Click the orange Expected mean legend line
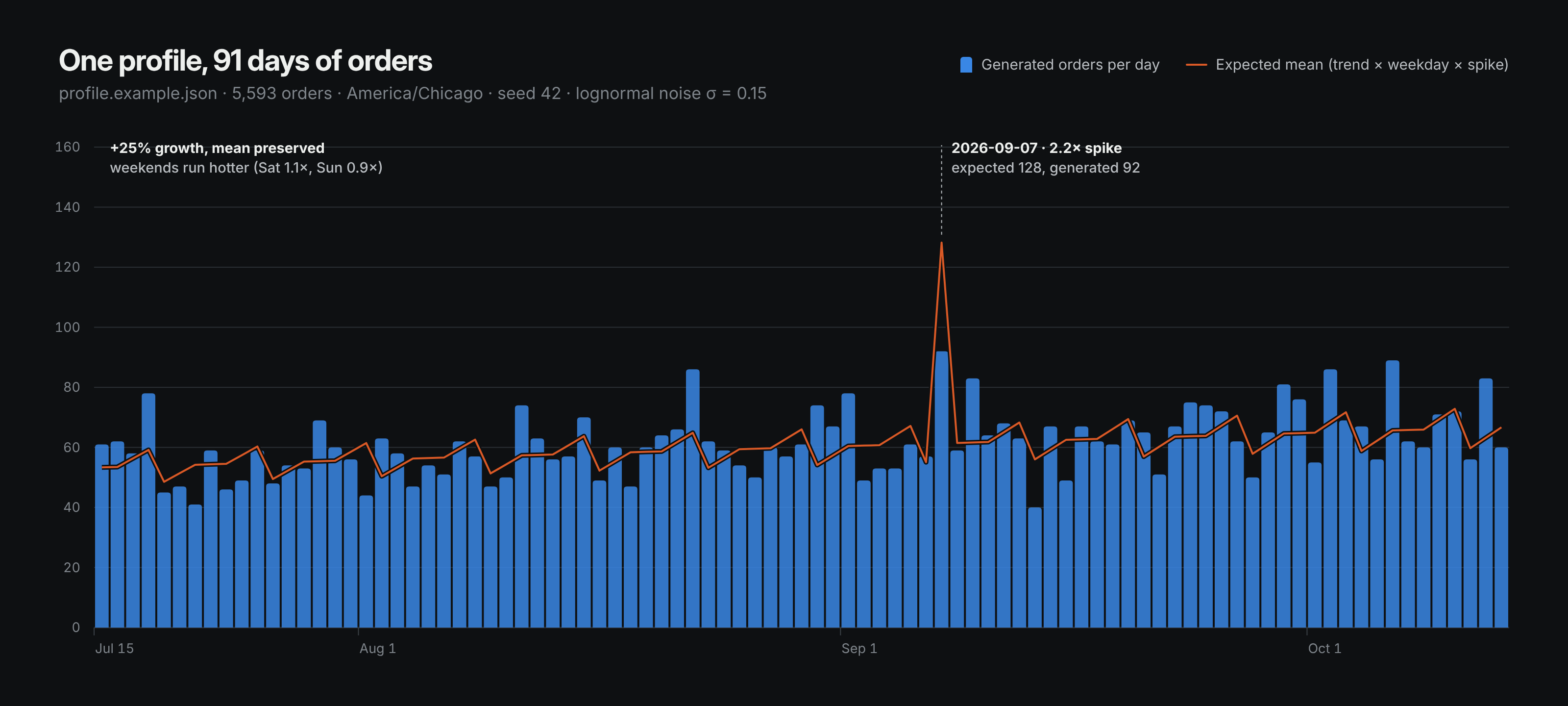 click(x=1196, y=65)
